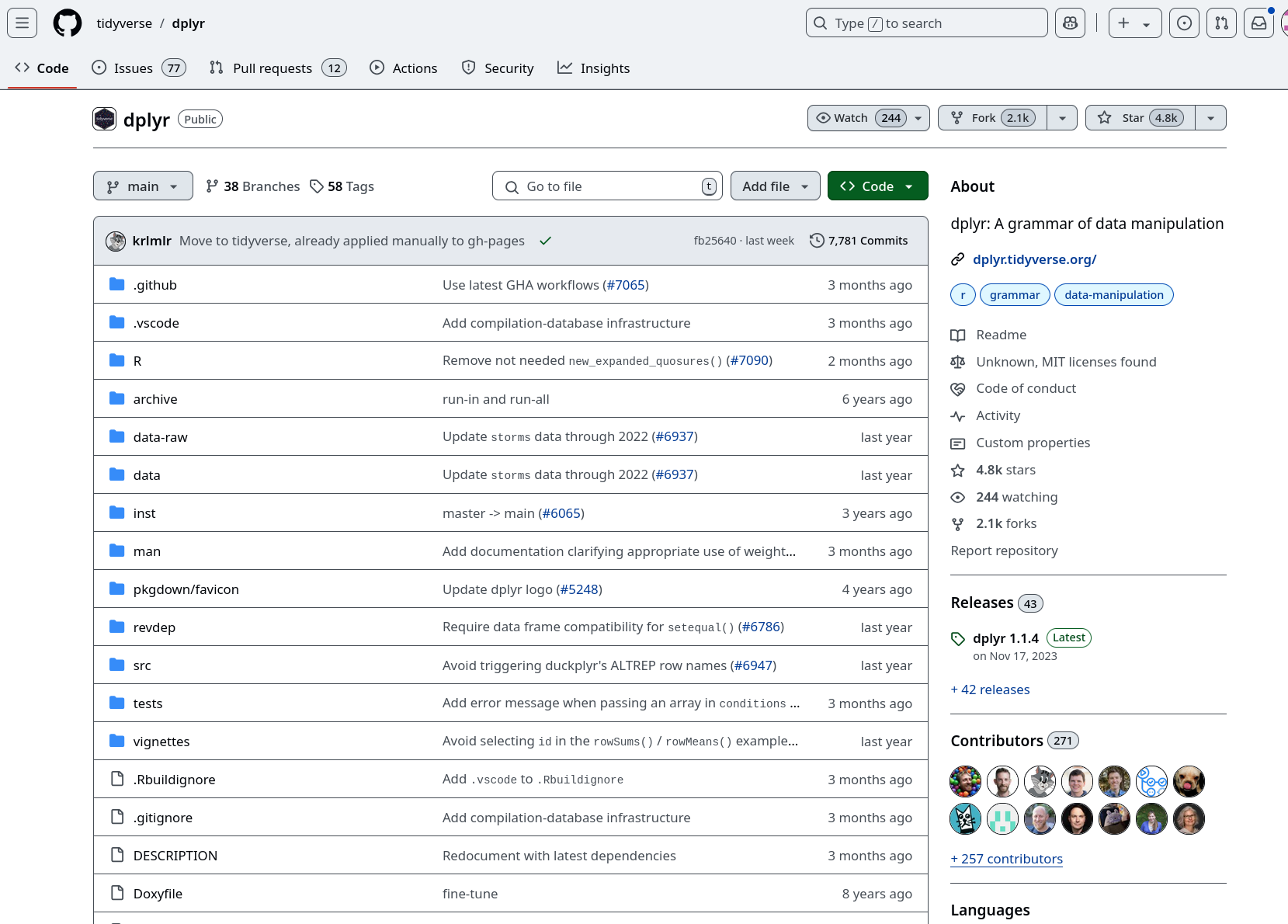Open the vignettes folder
The width and height of the screenshot is (1288, 924).
(161, 742)
